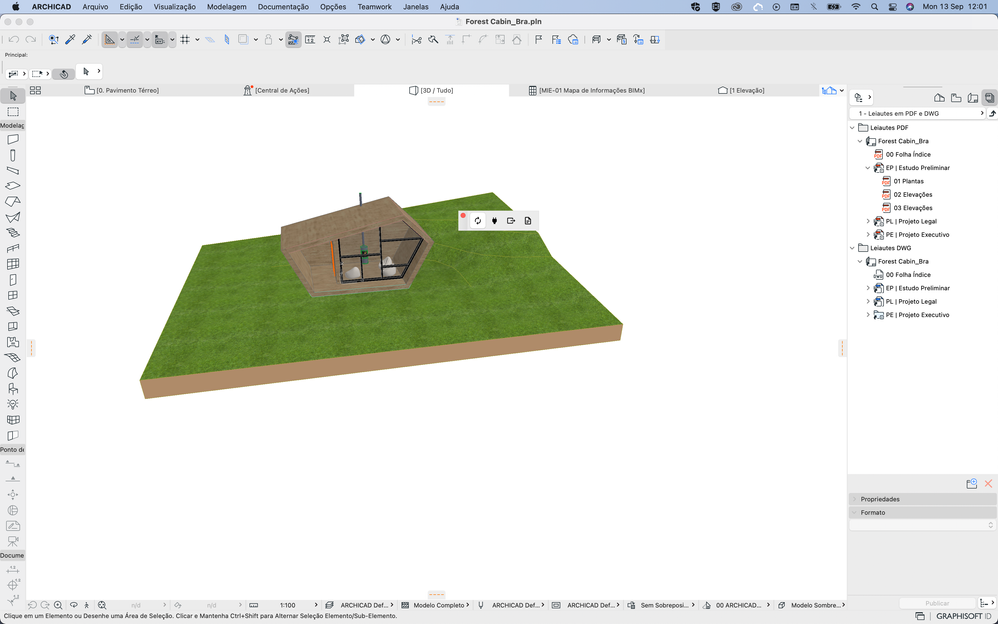This screenshot has height=624, width=998.
Task: Open Spotlight search in the macOS menu bar
Action: pos(875,6)
